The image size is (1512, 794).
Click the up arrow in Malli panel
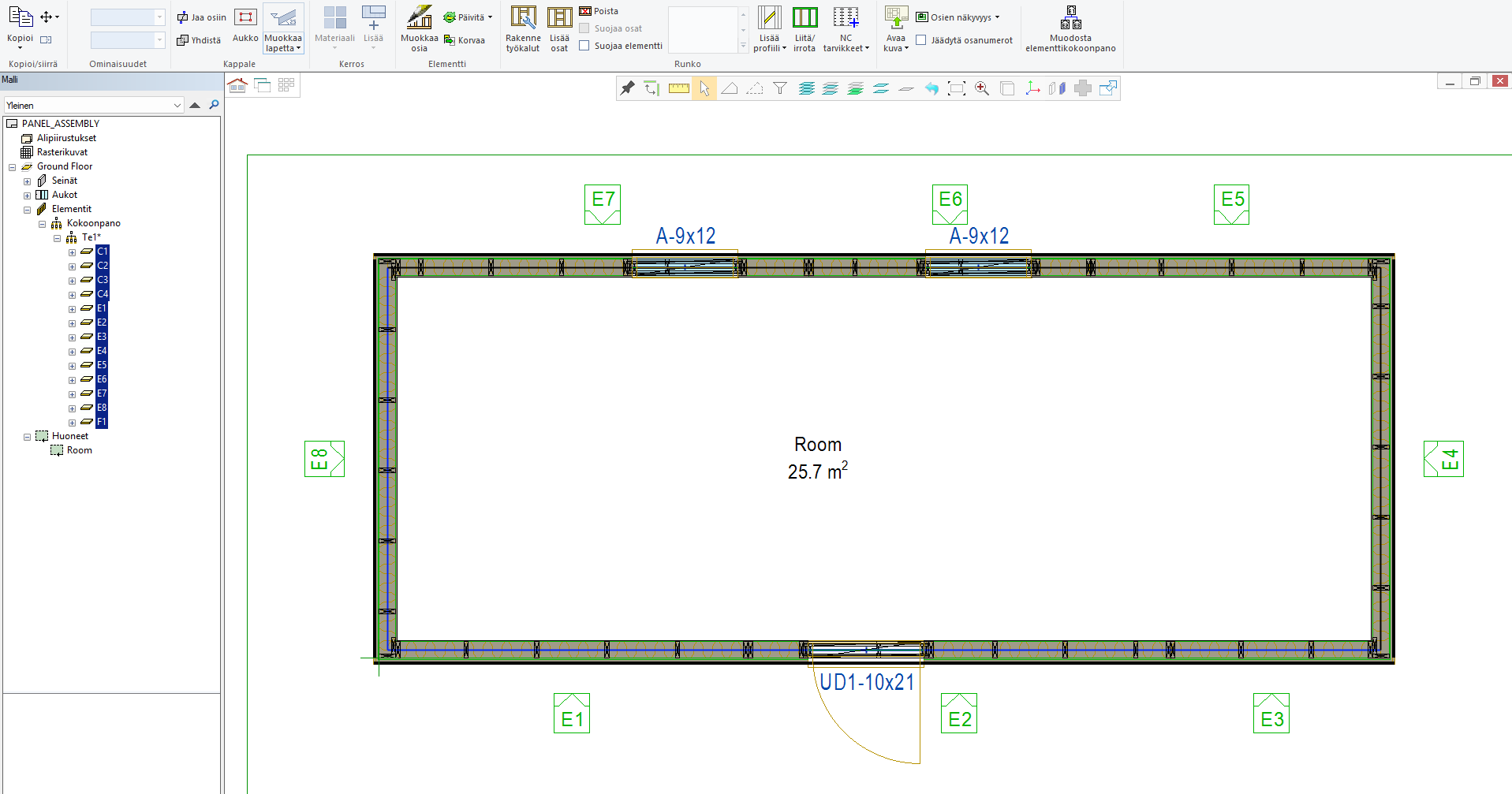195,105
